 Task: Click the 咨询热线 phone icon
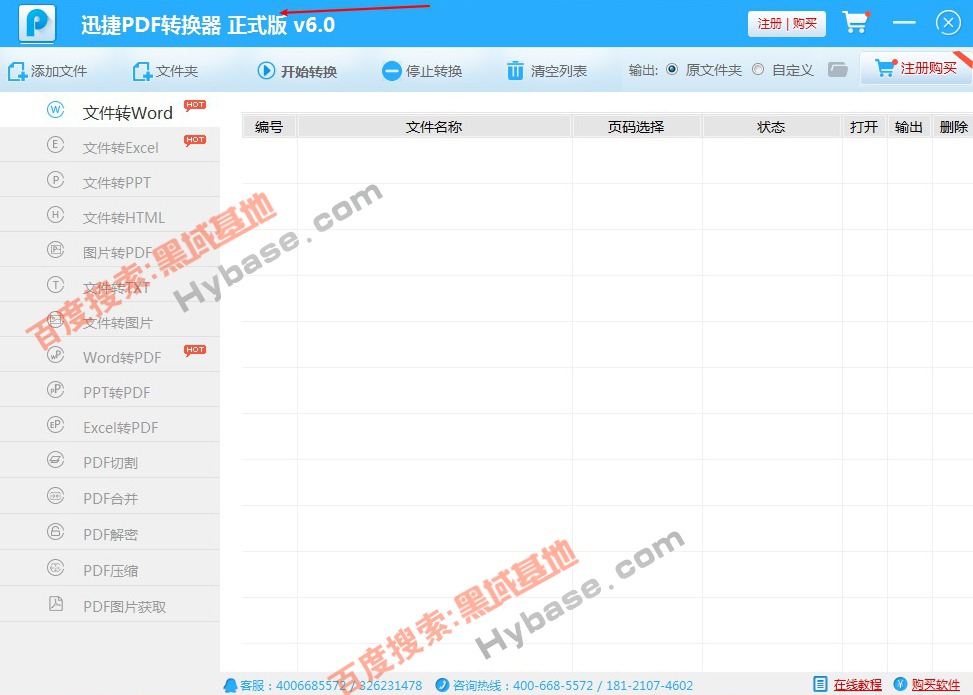pyautogui.click(x=442, y=685)
